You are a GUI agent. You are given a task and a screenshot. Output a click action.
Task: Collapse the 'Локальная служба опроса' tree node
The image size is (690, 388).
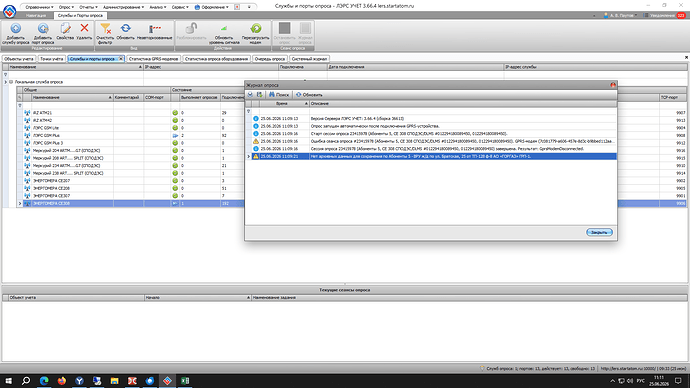[x=11, y=82]
